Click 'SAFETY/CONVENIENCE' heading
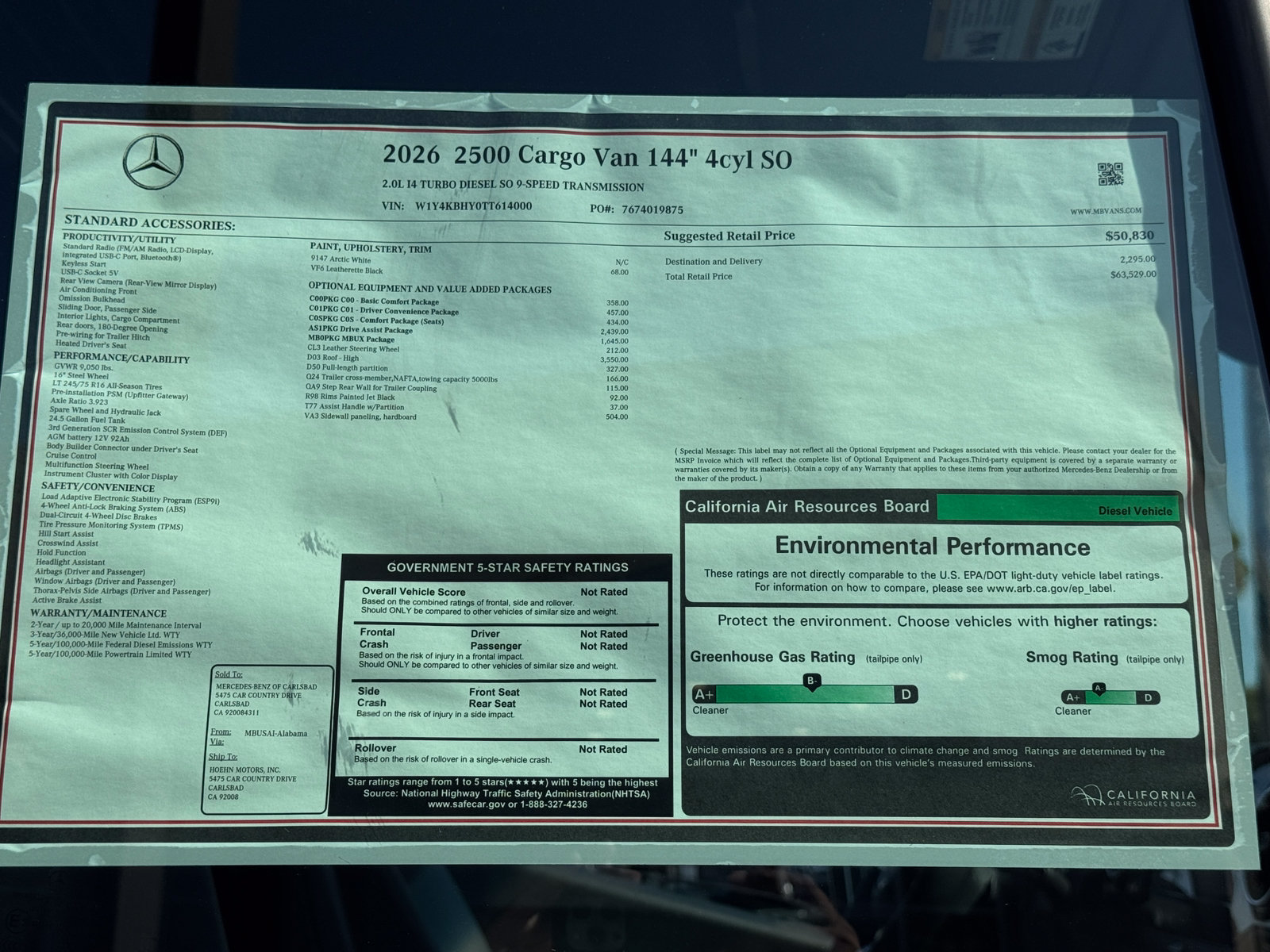This screenshot has width=1270, height=952. 98,486
